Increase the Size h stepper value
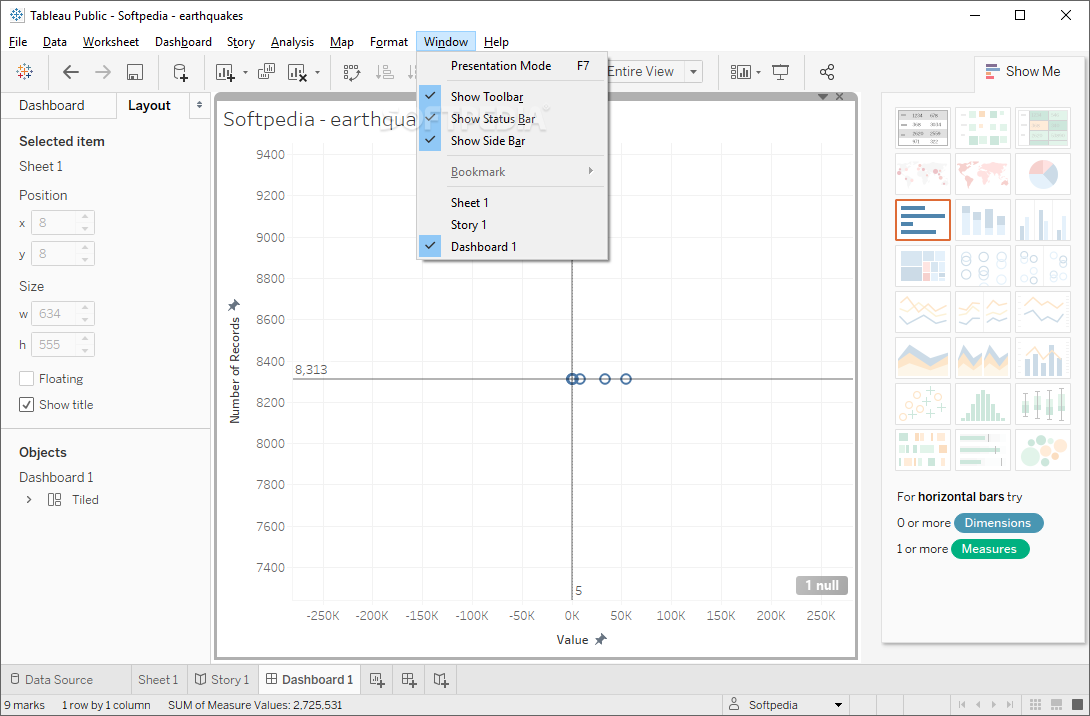 [85, 339]
